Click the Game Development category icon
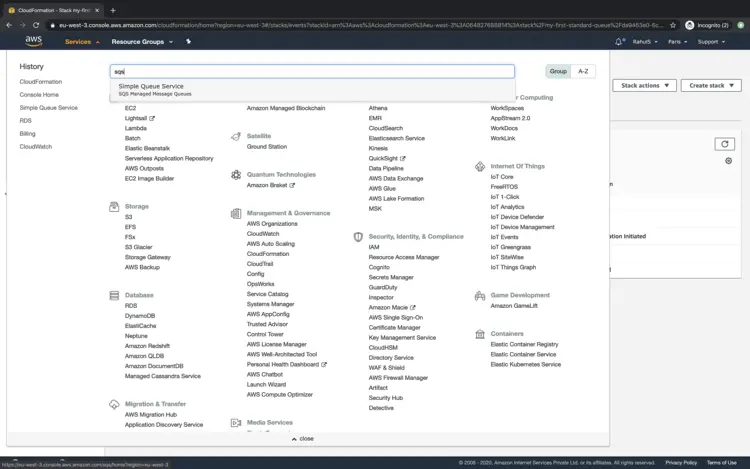Viewport: 750px width, 469px height. (x=480, y=295)
